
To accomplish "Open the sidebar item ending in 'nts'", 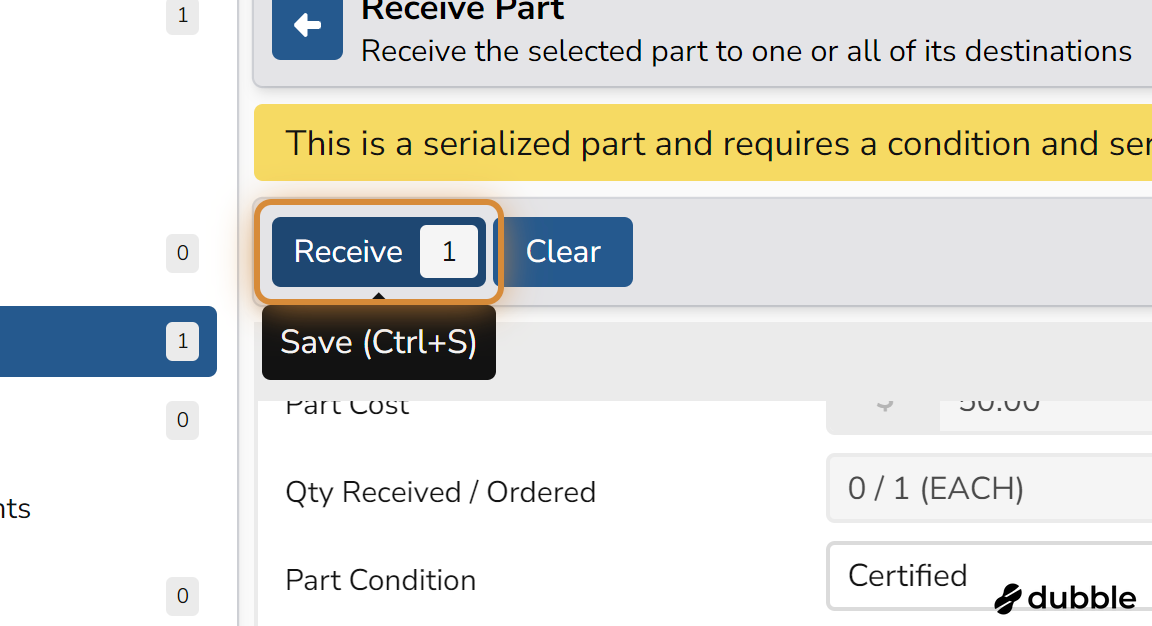I will tap(15, 508).
